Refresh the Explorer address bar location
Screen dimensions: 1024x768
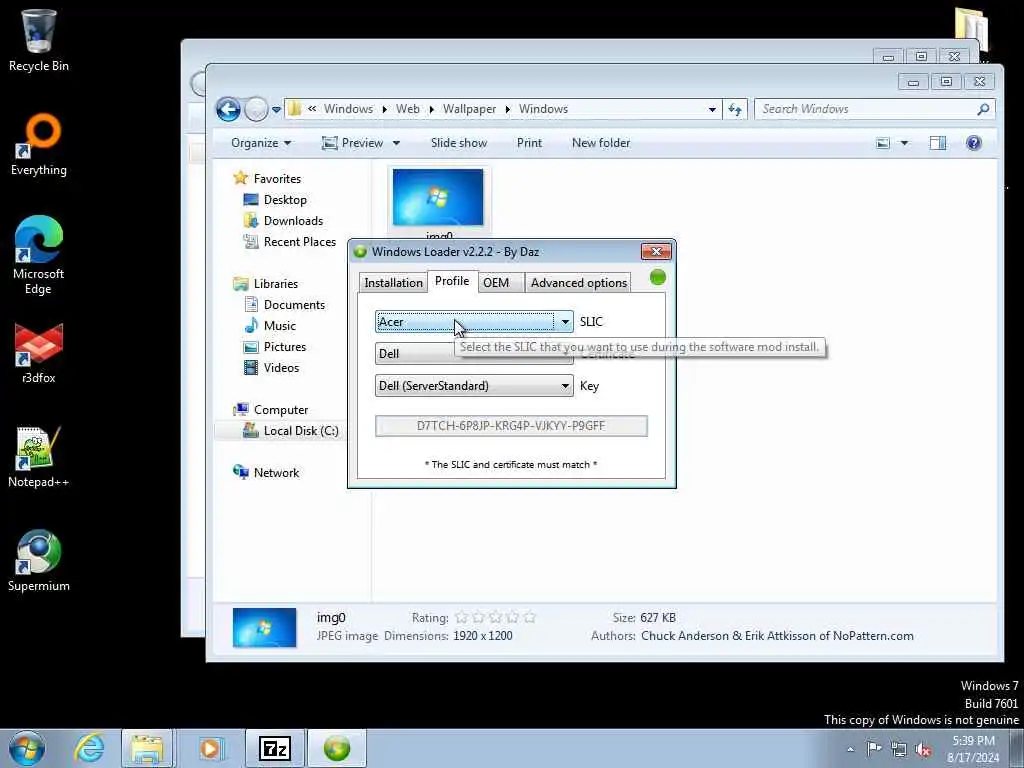click(x=735, y=109)
